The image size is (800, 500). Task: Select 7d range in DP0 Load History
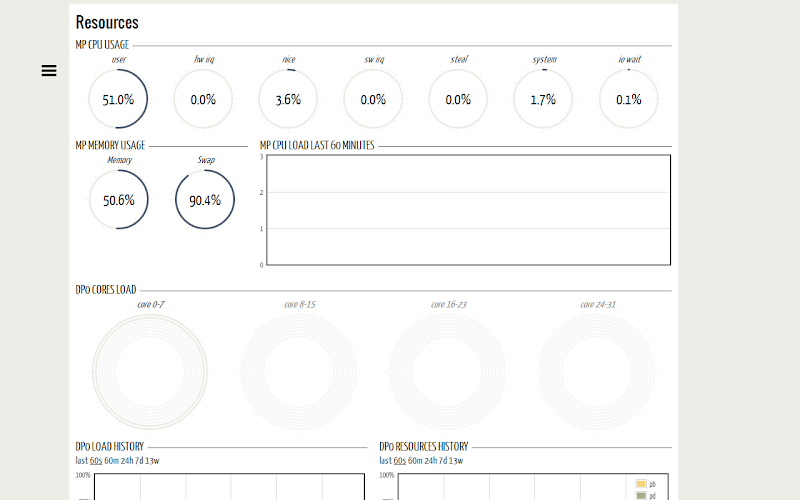pos(139,461)
